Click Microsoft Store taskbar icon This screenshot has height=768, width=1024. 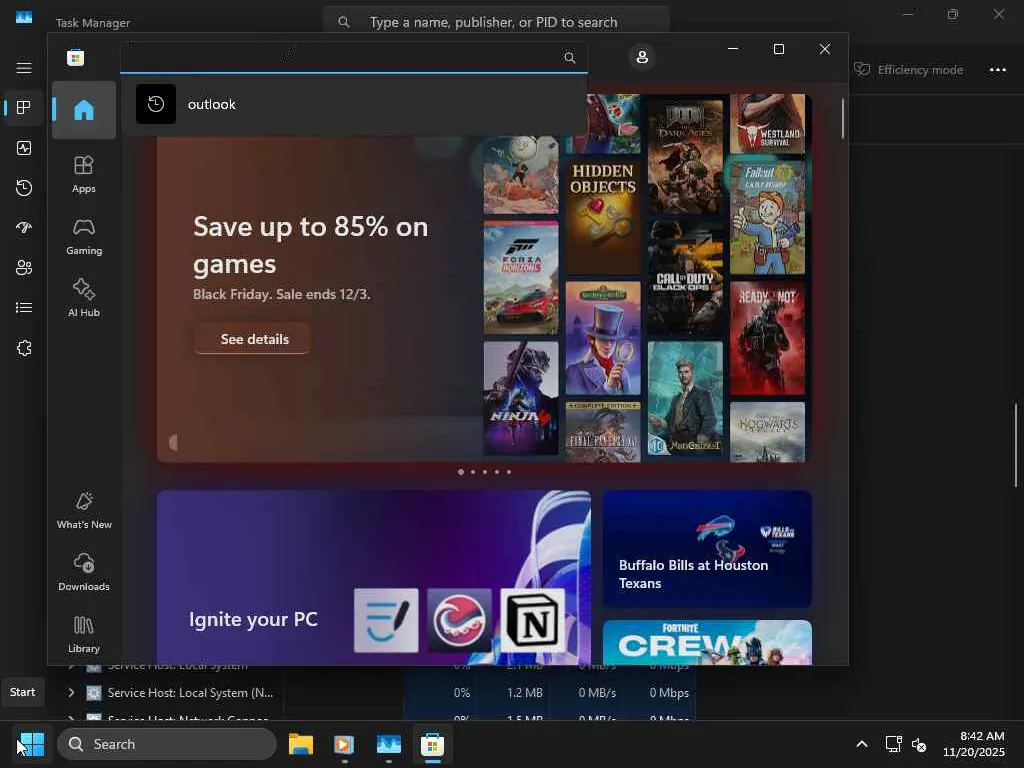432,744
